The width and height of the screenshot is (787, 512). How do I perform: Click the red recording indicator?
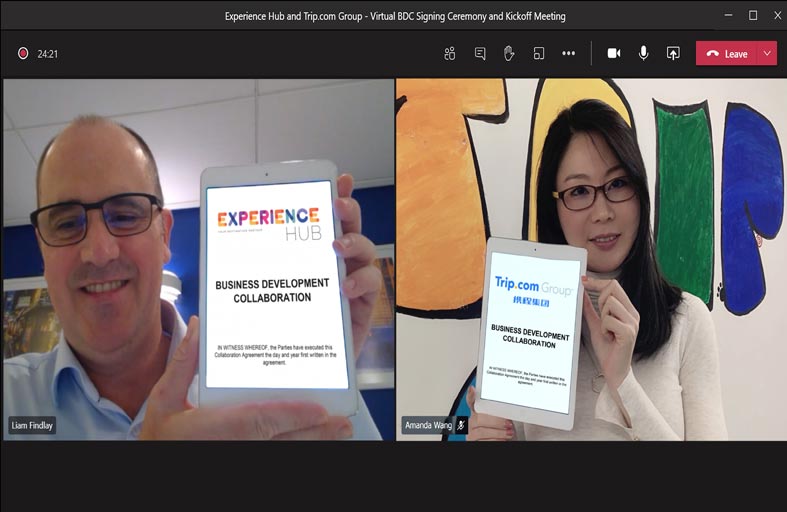(22, 54)
